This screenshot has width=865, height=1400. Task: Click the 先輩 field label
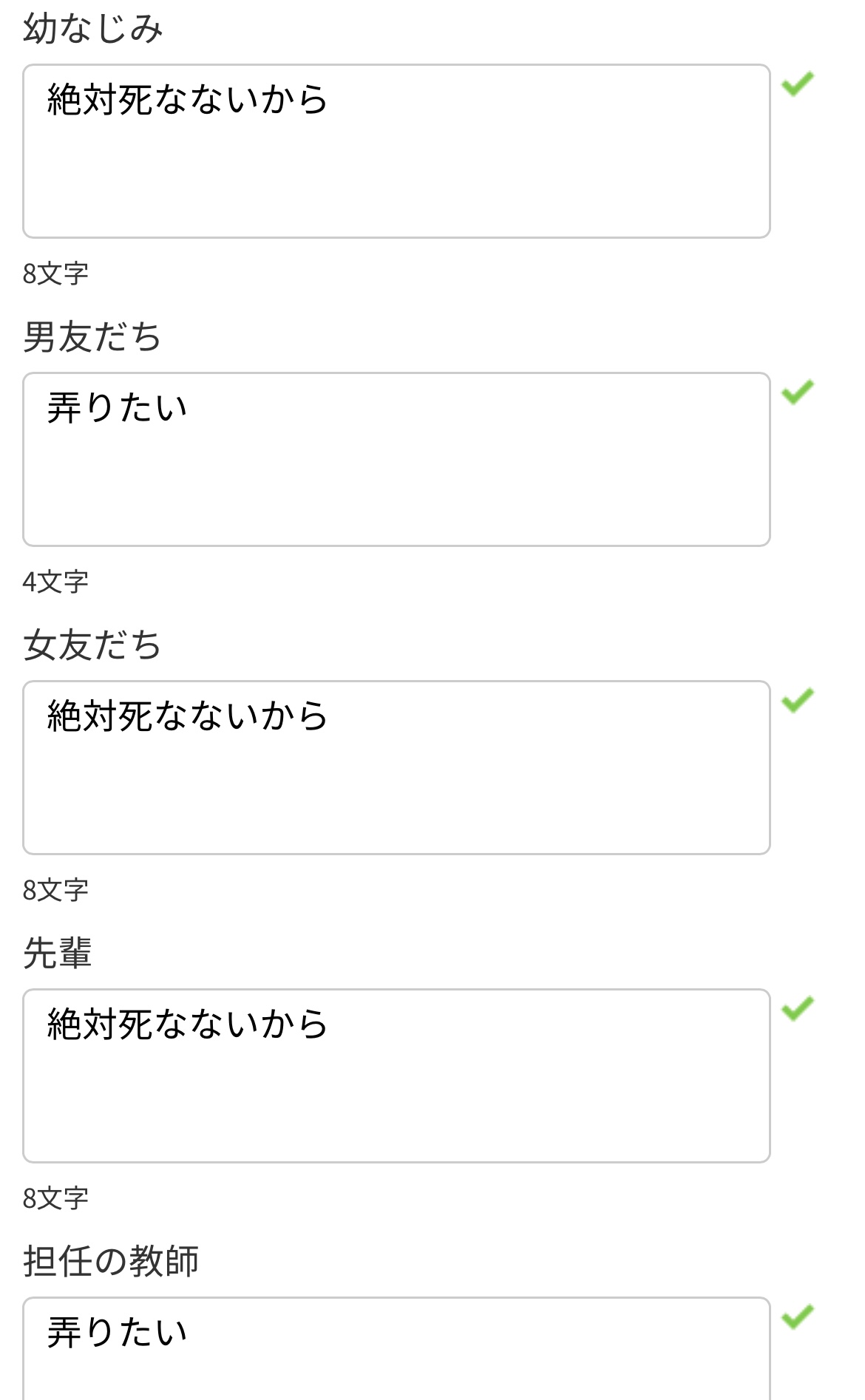coord(58,954)
